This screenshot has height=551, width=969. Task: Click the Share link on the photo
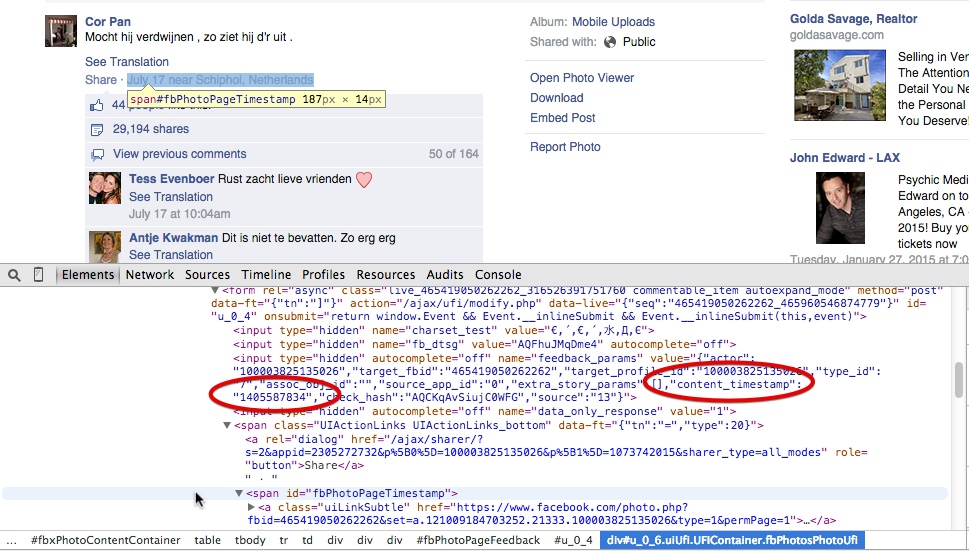click(101, 80)
